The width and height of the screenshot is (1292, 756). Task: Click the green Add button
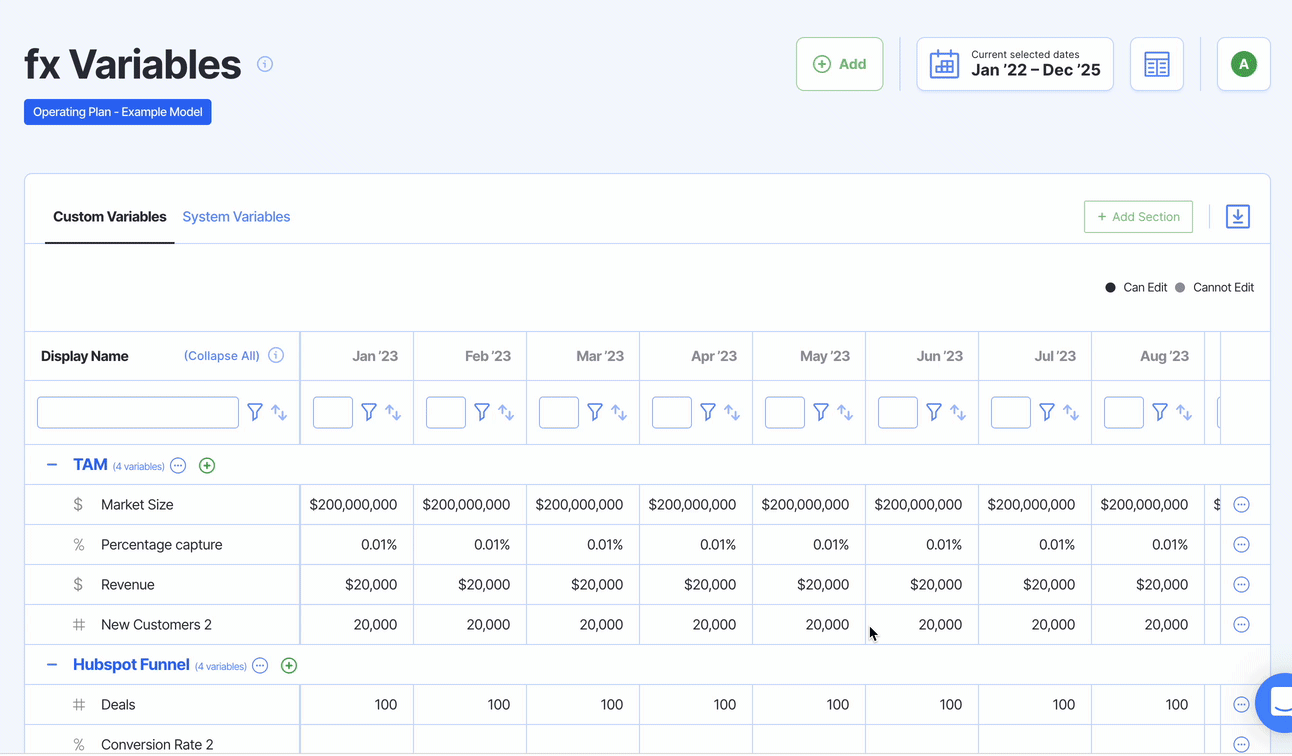point(839,65)
